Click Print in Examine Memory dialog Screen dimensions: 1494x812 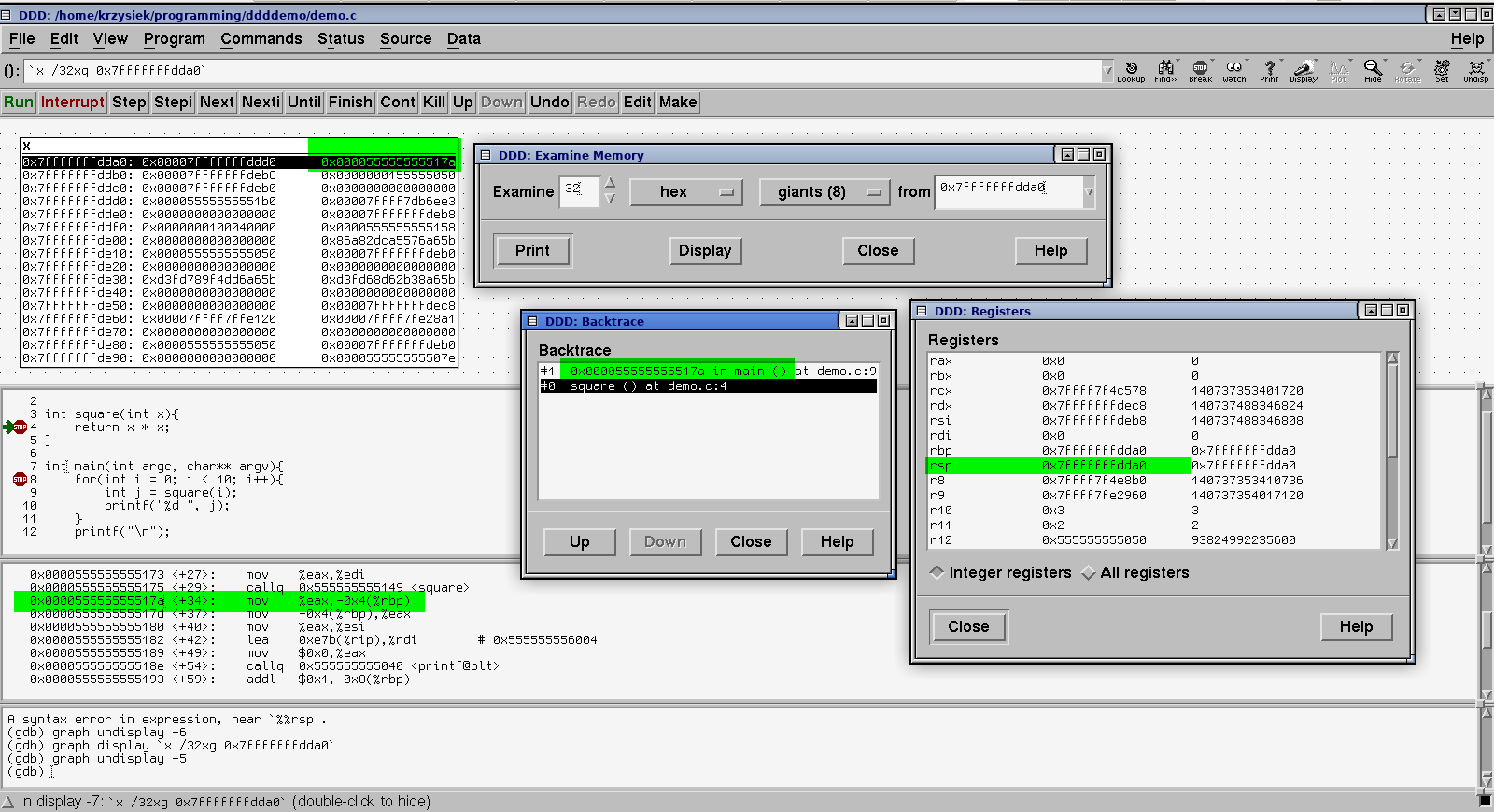[532, 250]
